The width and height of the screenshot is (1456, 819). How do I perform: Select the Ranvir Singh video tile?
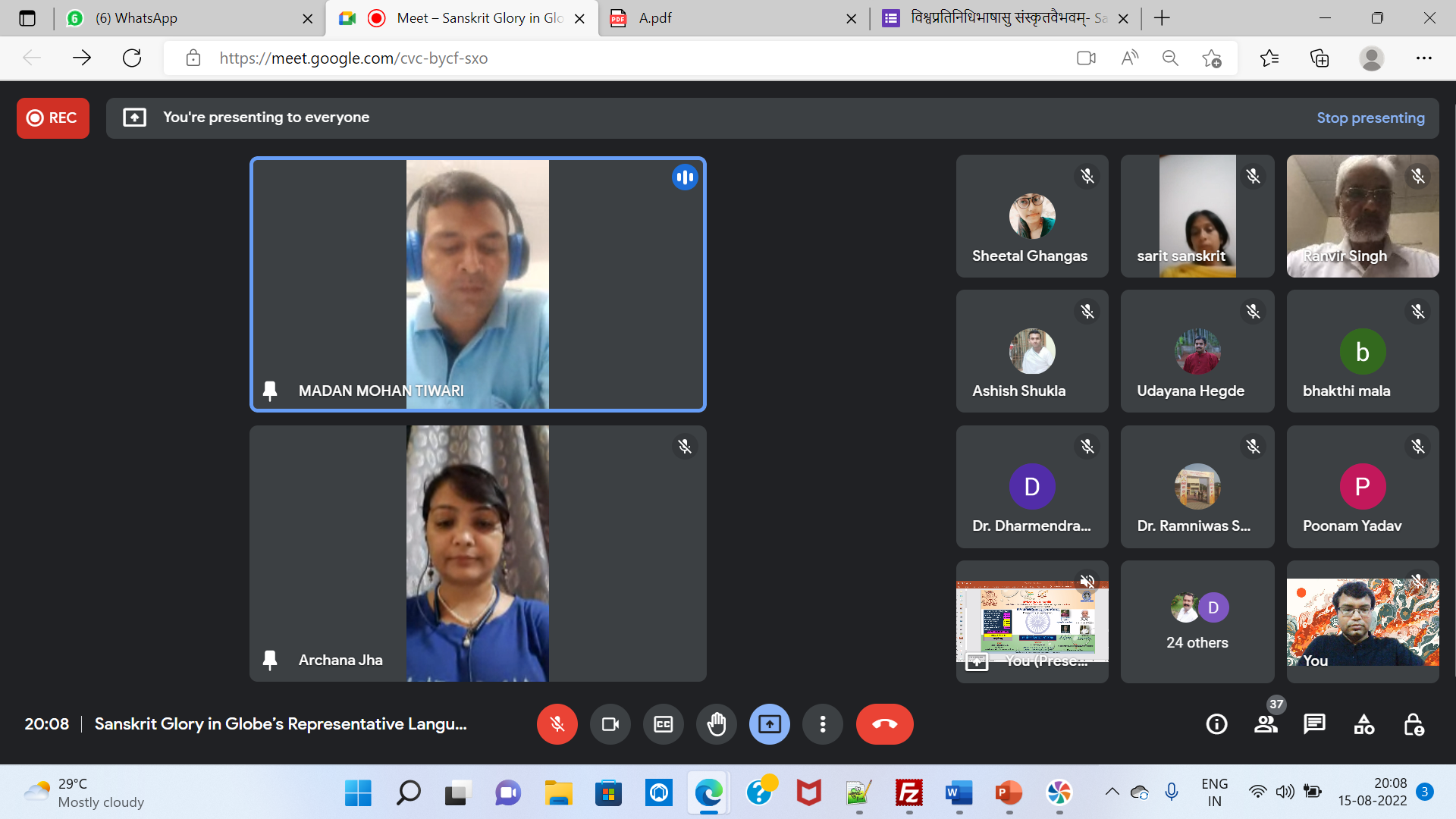(x=1362, y=216)
